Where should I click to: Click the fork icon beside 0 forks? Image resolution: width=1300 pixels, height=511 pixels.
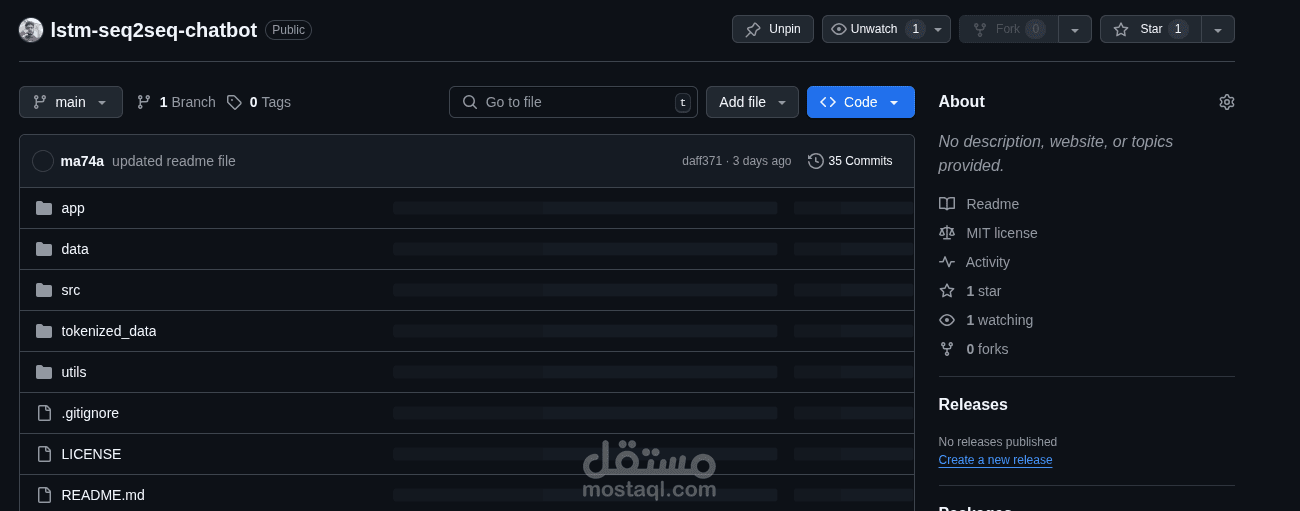947,349
